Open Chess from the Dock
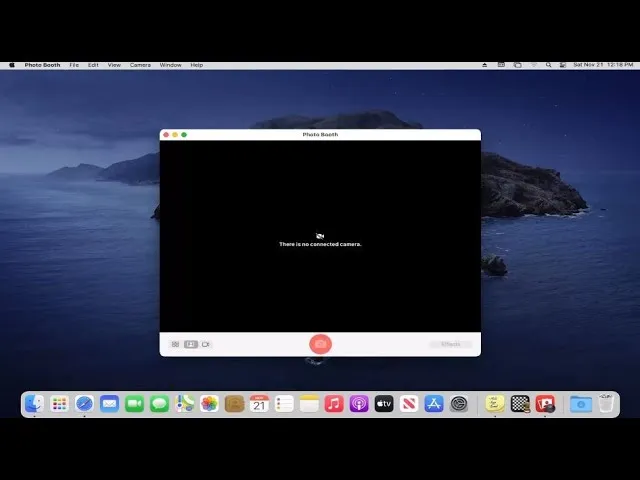Viewport: 640px width, 480px height. [520, 404]
